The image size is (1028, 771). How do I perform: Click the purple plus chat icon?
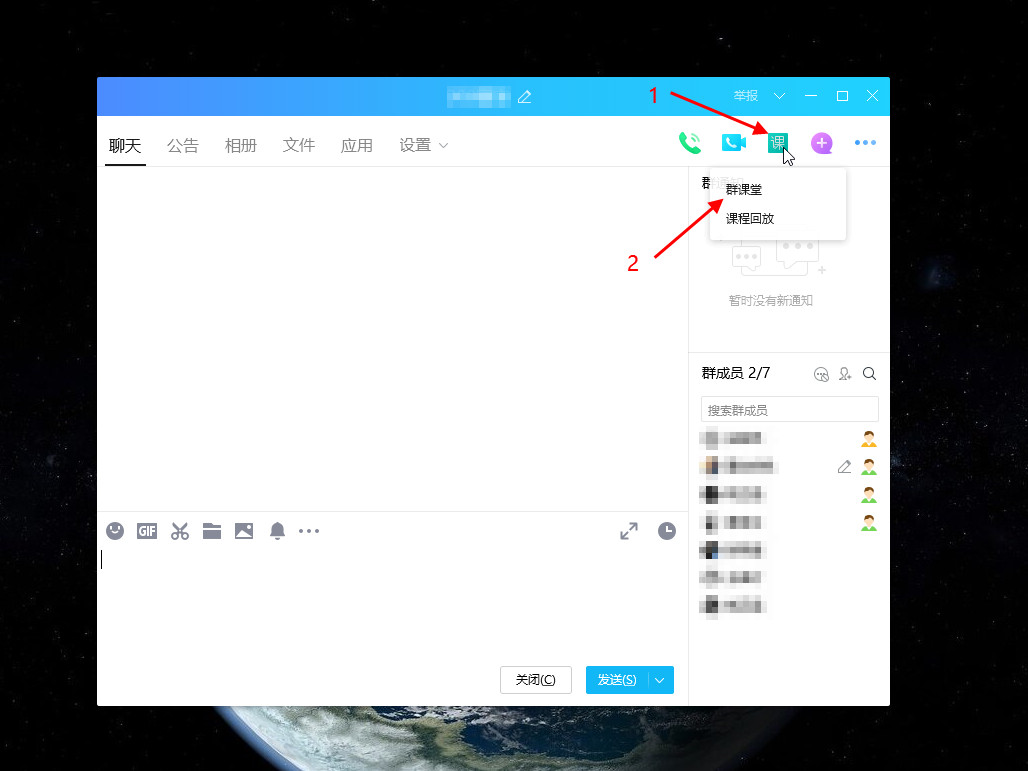(821, 143)
